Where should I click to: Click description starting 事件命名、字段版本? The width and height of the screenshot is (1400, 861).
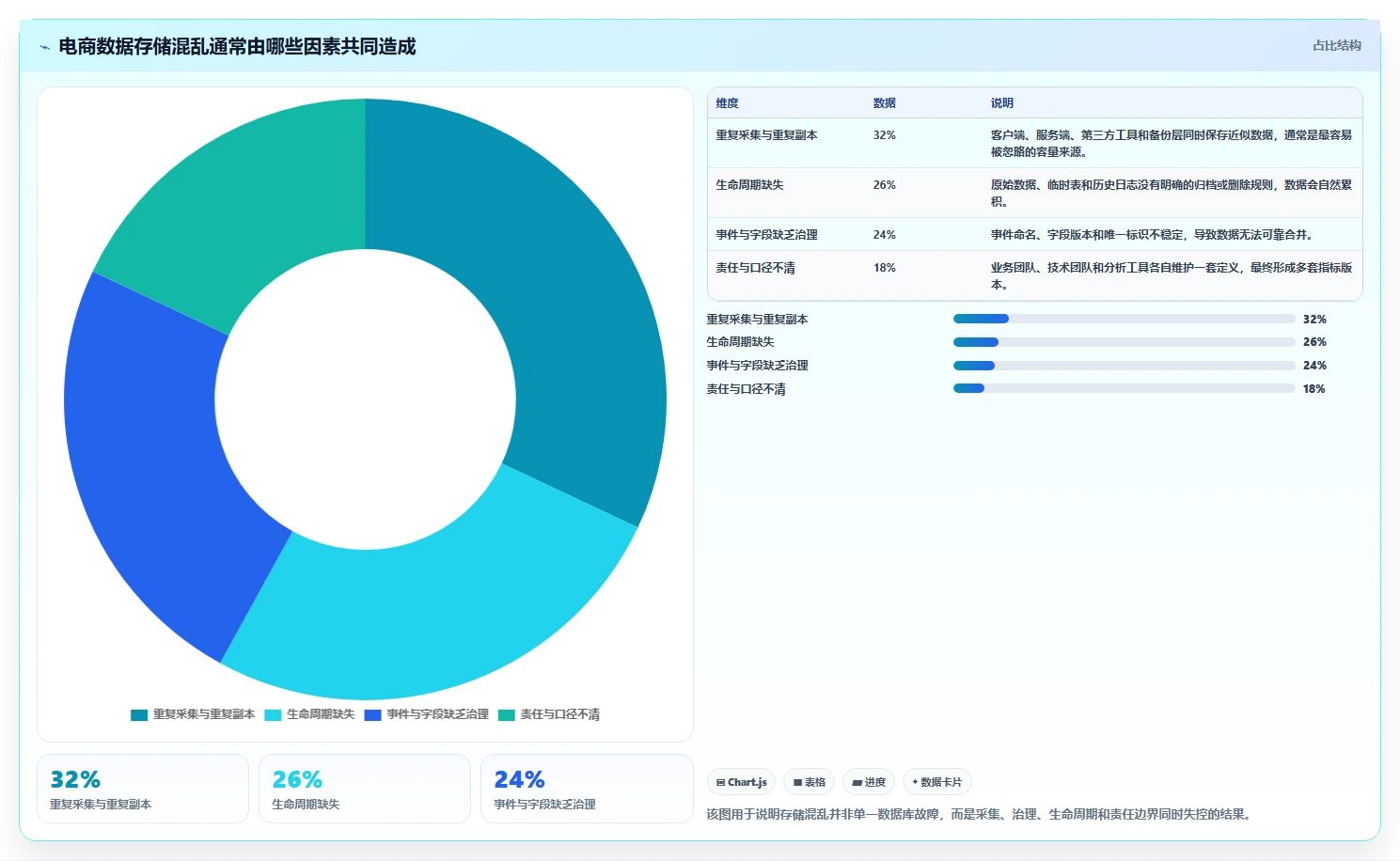click(1152, 235)
